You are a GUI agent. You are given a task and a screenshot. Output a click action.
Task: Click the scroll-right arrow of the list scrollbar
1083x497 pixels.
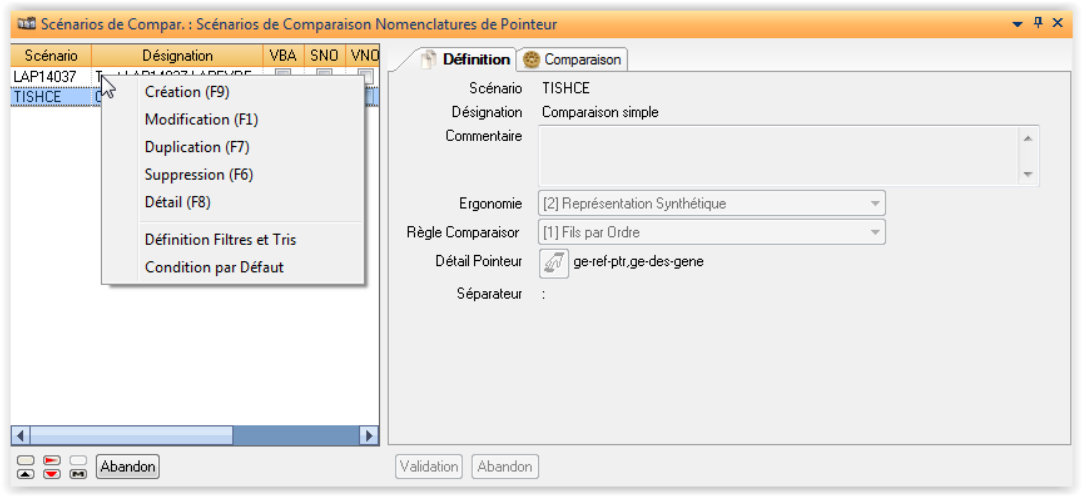point(369,435)
